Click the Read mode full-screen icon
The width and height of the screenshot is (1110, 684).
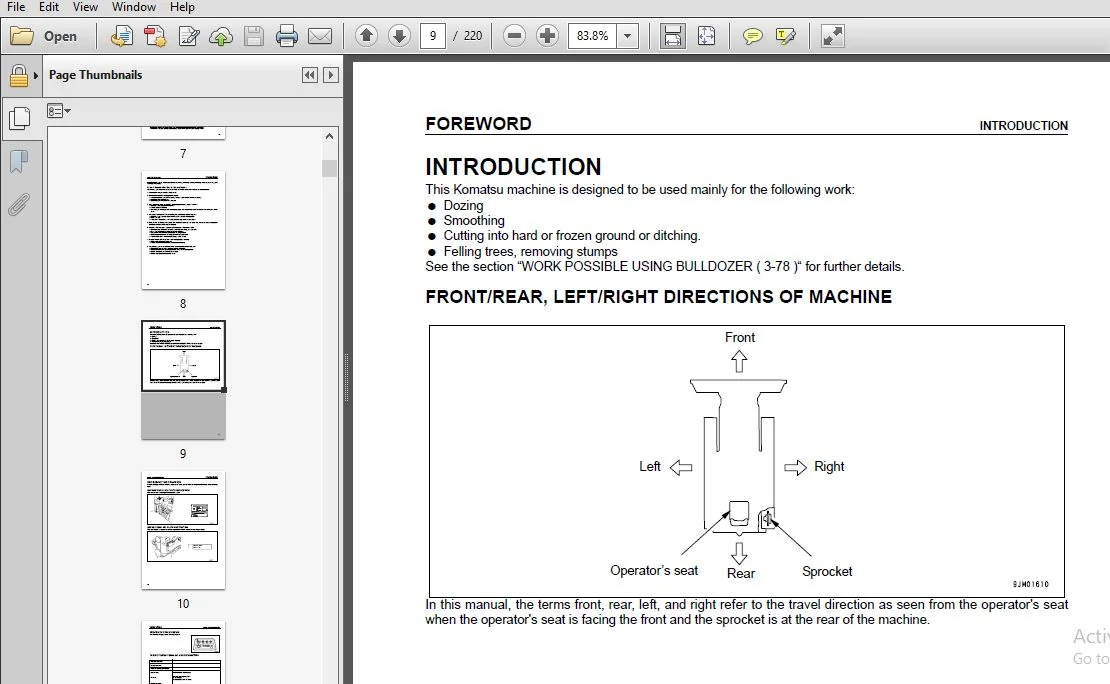pyautogui.click(x=832, y=36)
